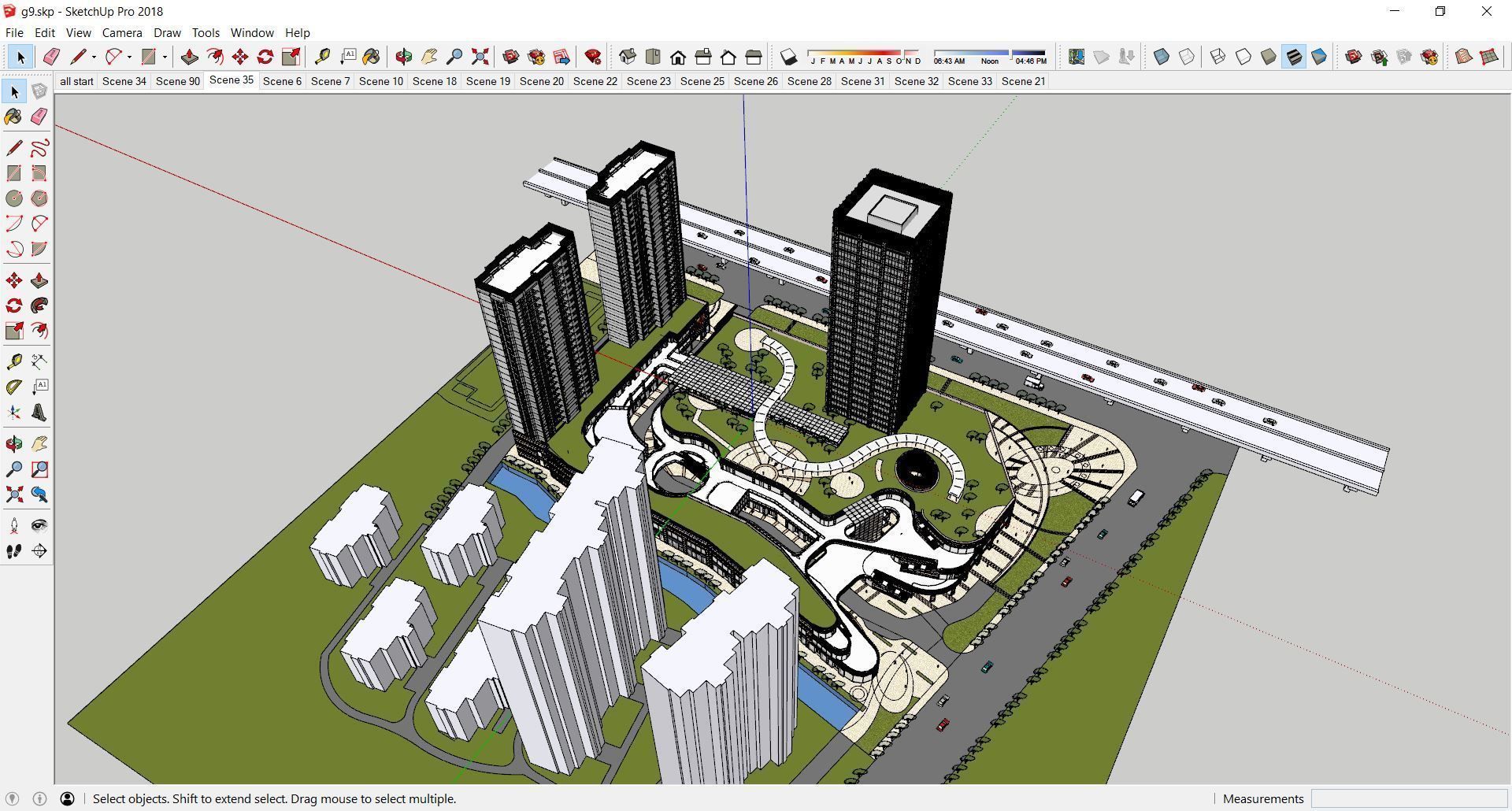
Task: Switch to the all start scene tab
Action: coord(76,81)
